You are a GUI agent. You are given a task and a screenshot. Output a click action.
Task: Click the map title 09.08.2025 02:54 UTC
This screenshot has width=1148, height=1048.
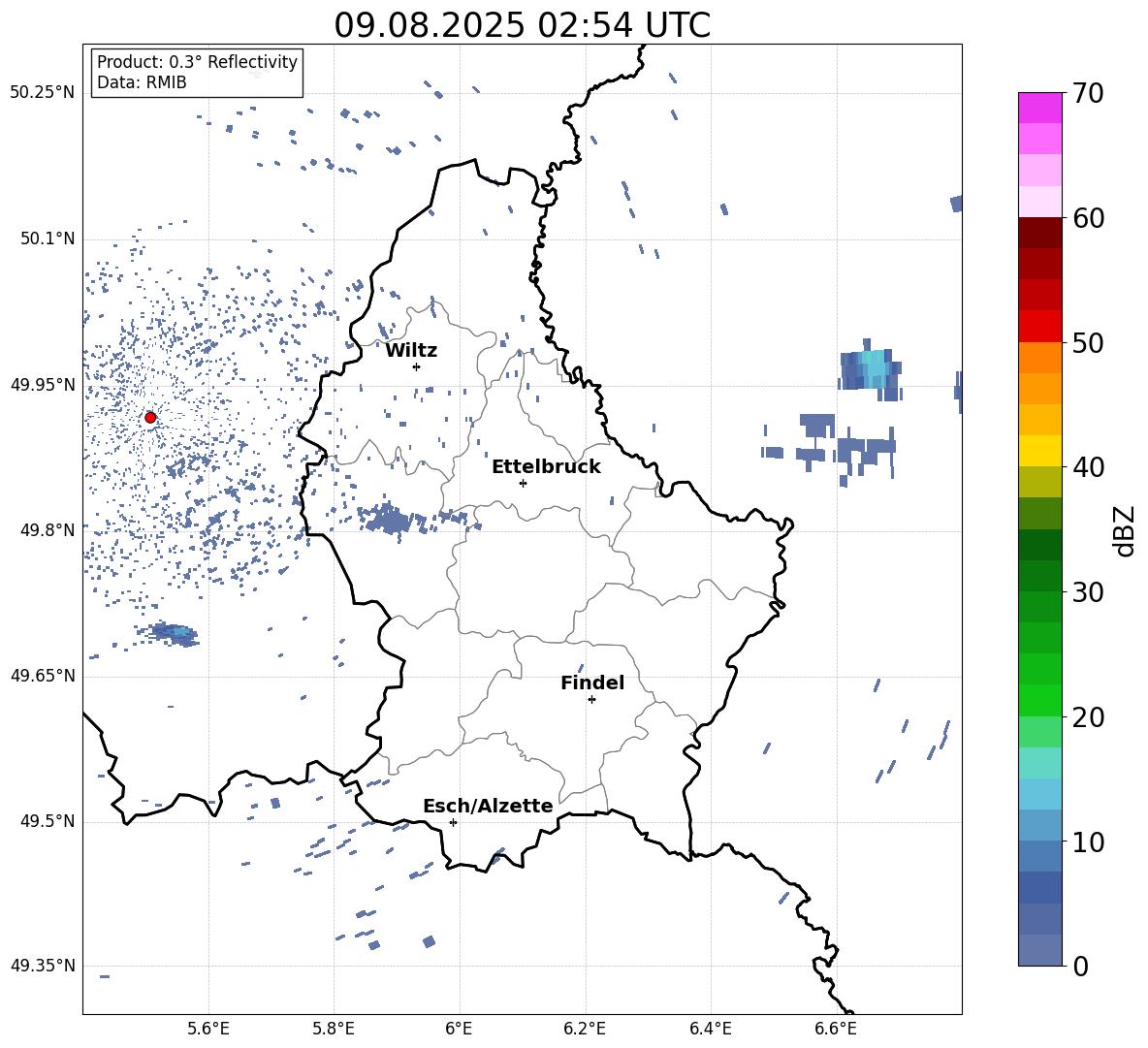[x=522, y=25]
